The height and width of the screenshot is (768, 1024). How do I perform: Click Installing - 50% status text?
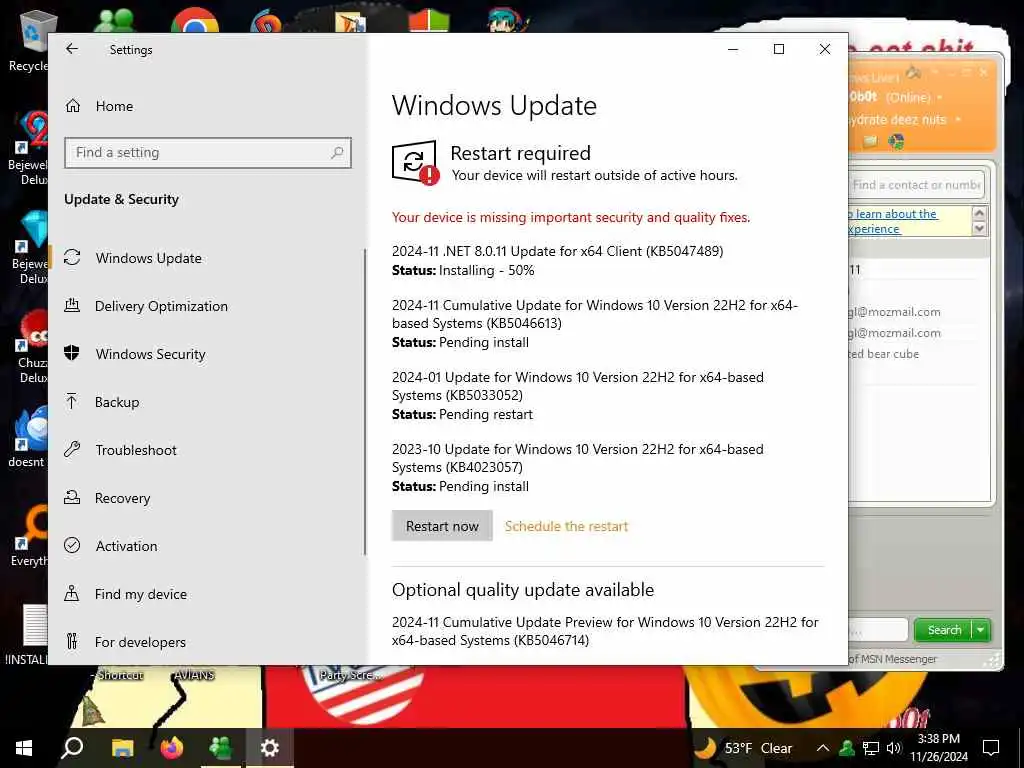487,270
